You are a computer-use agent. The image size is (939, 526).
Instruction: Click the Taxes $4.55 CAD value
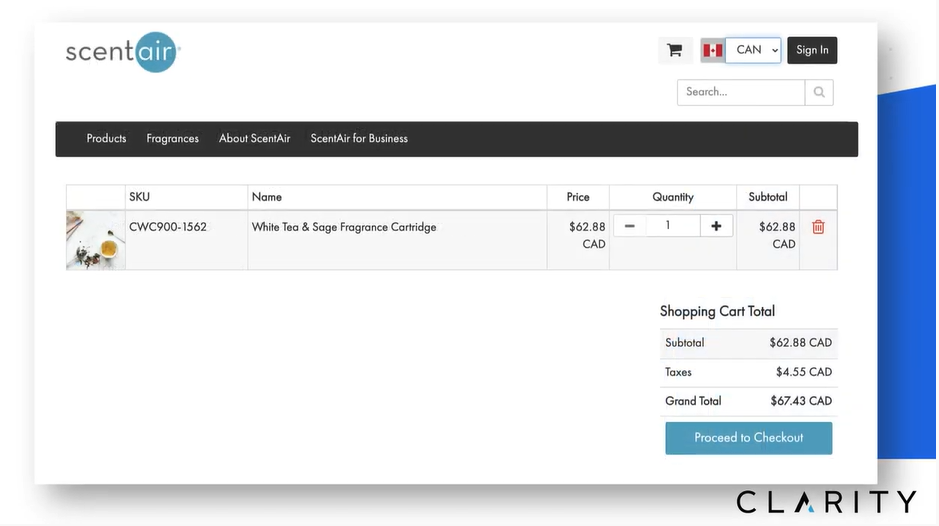804,372
